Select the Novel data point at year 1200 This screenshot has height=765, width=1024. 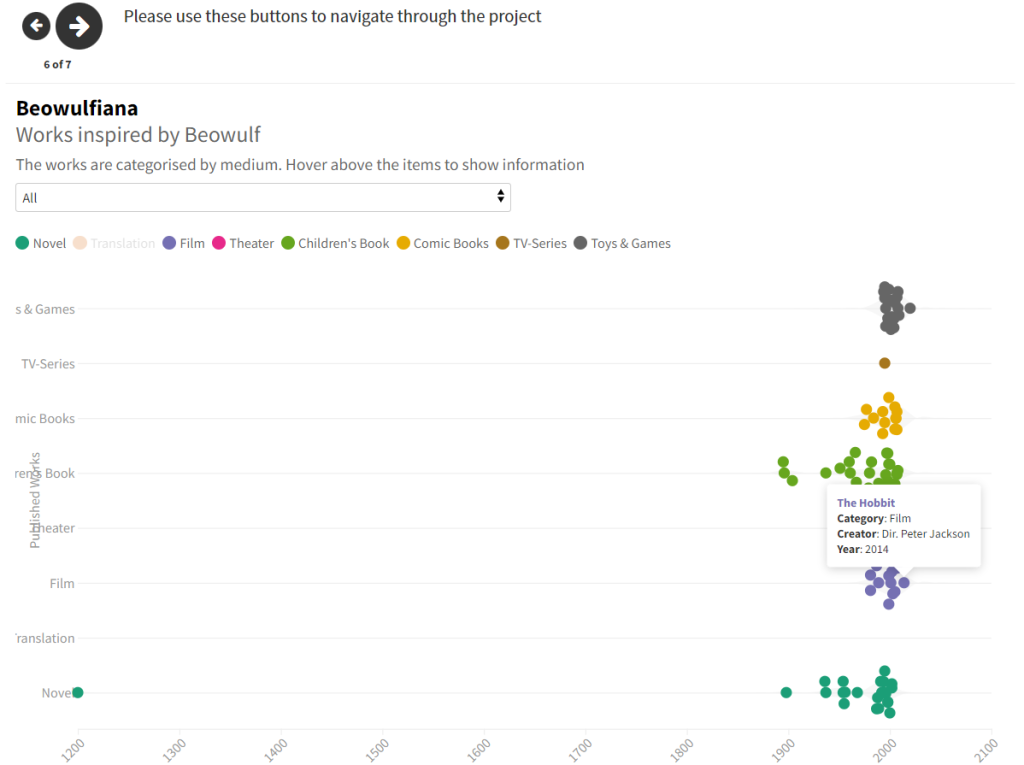(78, 692)
